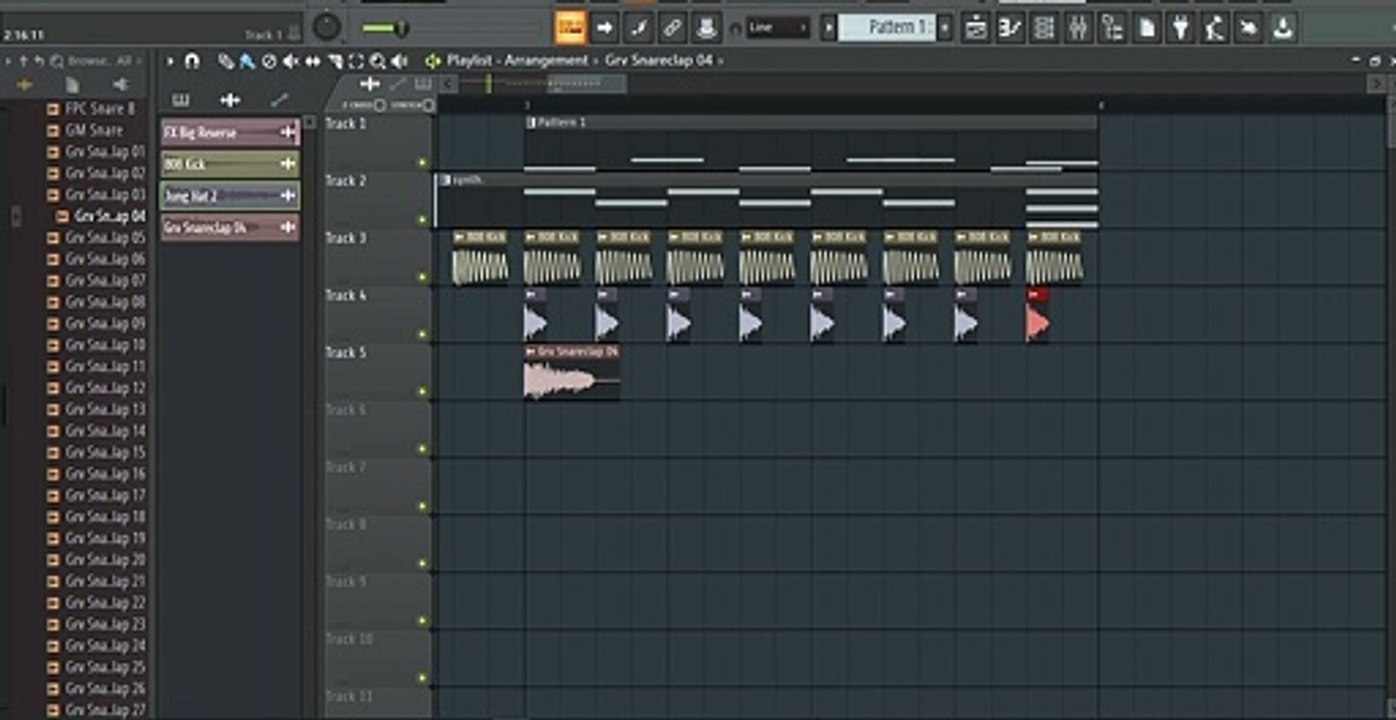Click the brush-shaped step editing icon

[x=639, y=28]
